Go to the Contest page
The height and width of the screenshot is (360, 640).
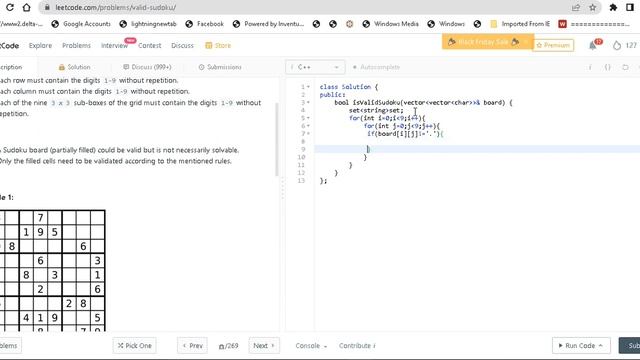[x=149, y=45]
